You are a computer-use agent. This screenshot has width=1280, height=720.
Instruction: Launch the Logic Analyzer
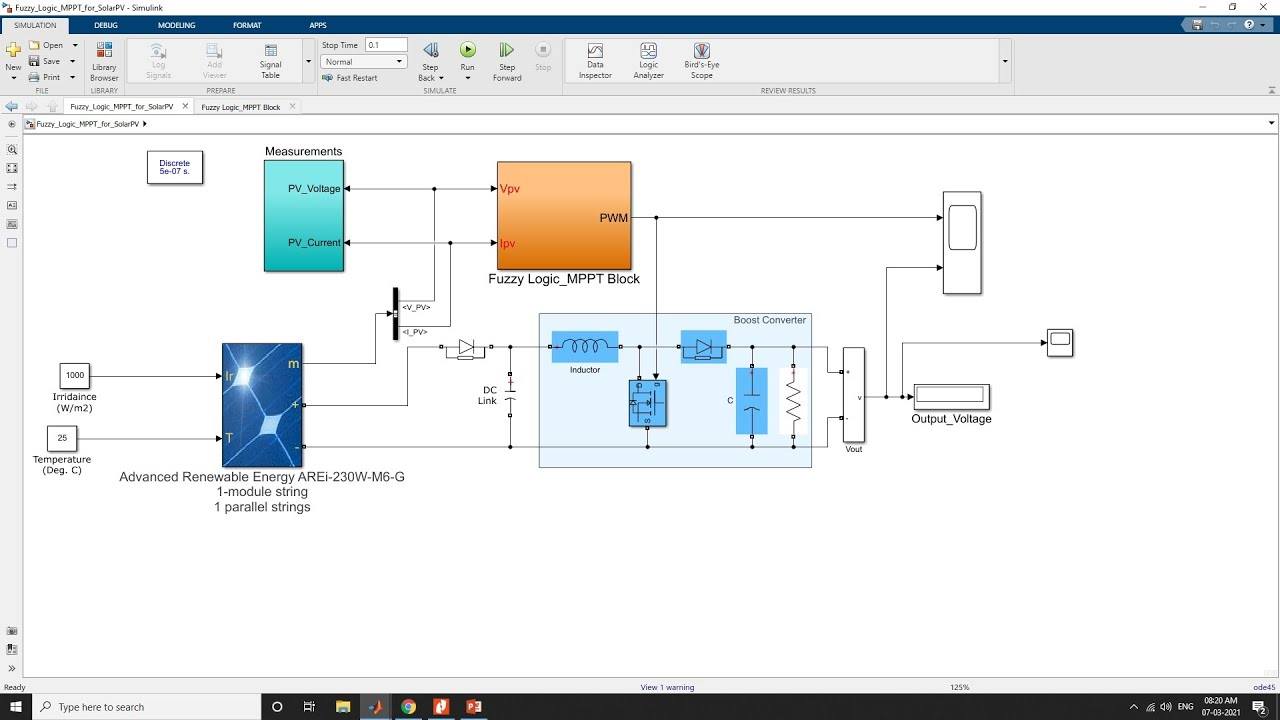(x=648, y=61)
